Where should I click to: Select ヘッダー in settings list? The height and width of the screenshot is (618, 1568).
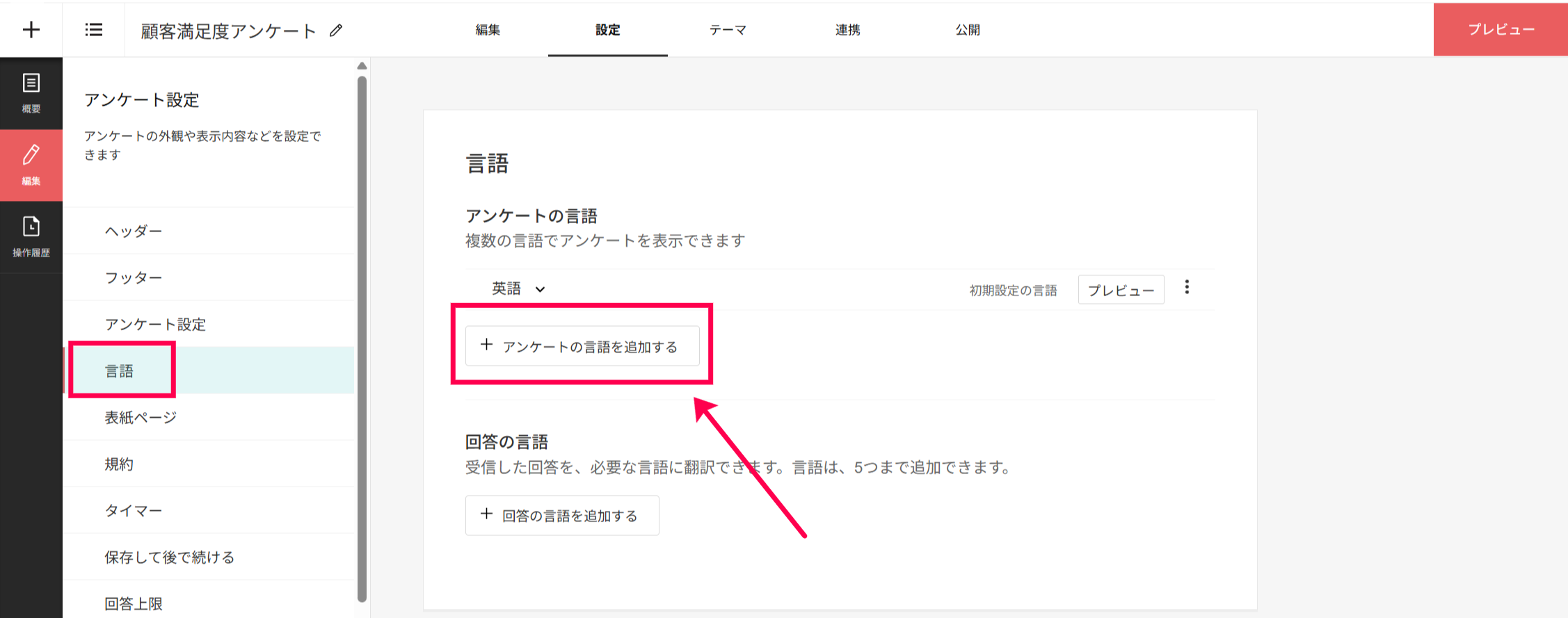click(x=134, y=231)
